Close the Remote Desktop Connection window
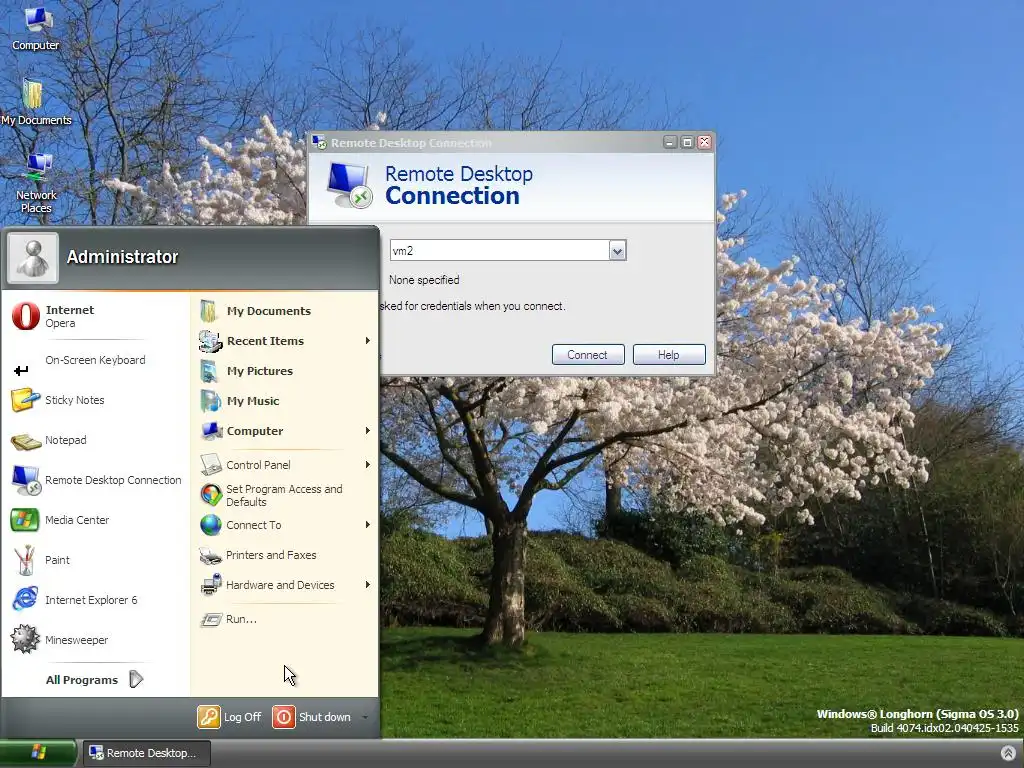 click(704, 142)
